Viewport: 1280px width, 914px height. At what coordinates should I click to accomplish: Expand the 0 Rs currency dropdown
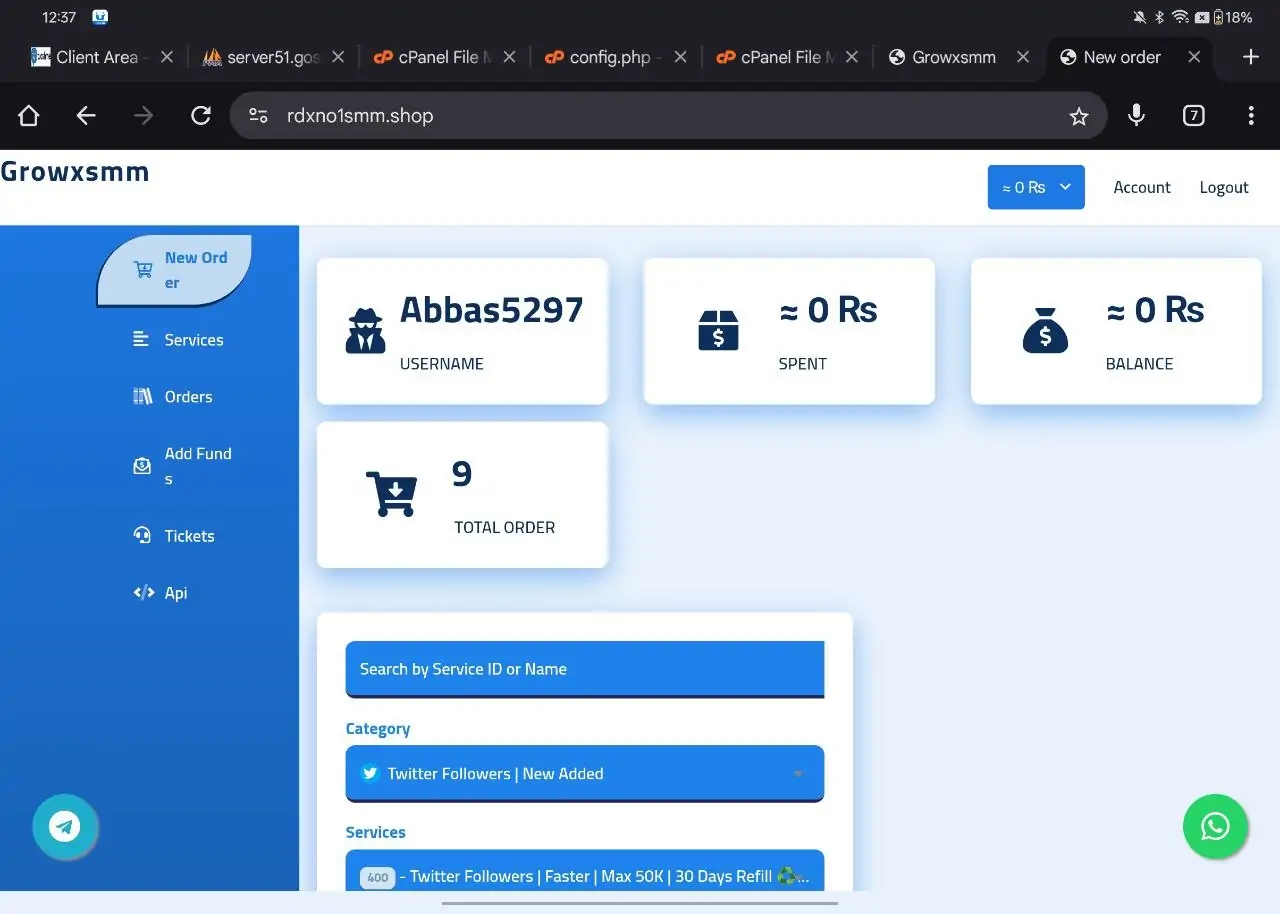pos(1036,187)
